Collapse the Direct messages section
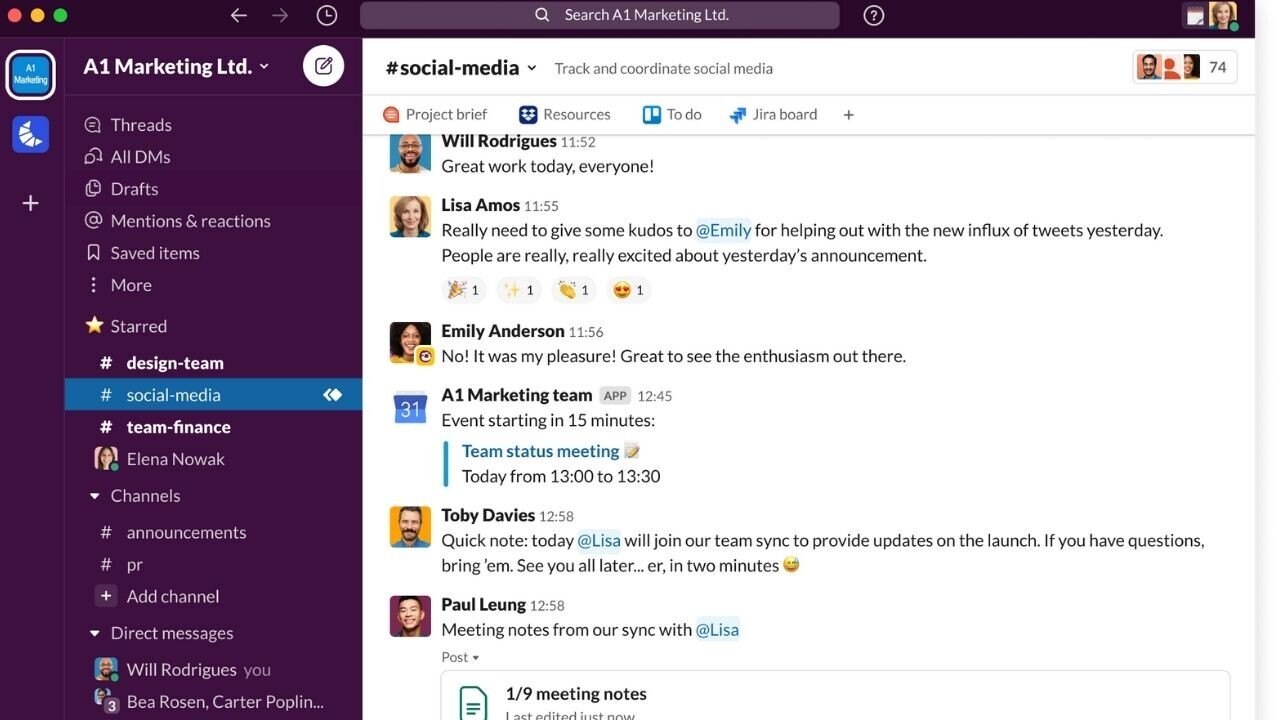 pos(95,633)
